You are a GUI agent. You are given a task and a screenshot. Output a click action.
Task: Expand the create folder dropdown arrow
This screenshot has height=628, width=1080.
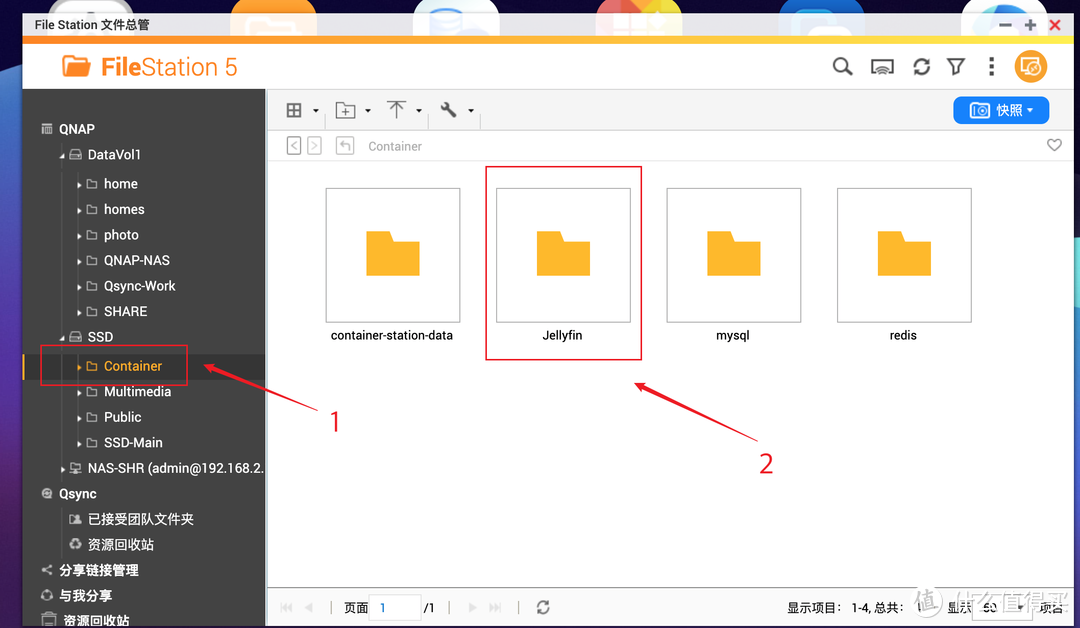(368, 110)
